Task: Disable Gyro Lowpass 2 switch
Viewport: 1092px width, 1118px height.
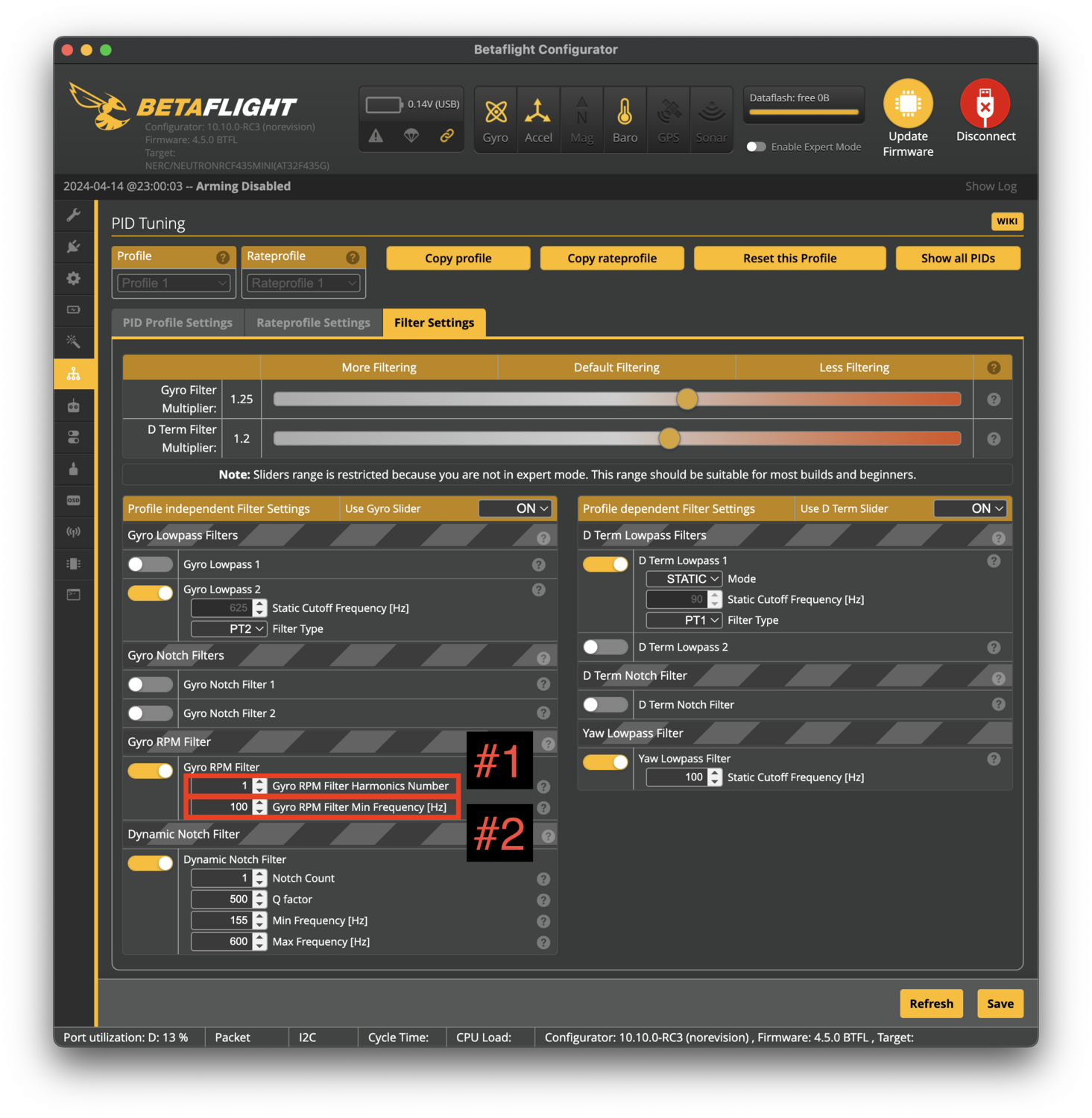Action: [150, 593]
